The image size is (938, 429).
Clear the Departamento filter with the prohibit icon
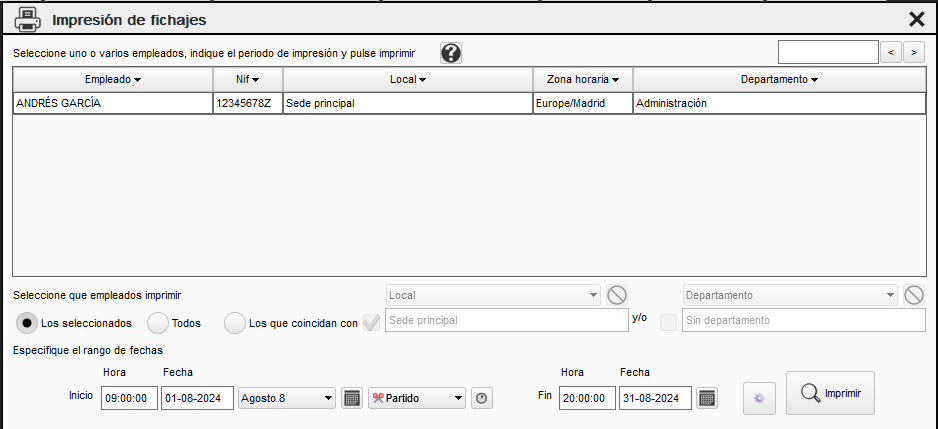913,295
